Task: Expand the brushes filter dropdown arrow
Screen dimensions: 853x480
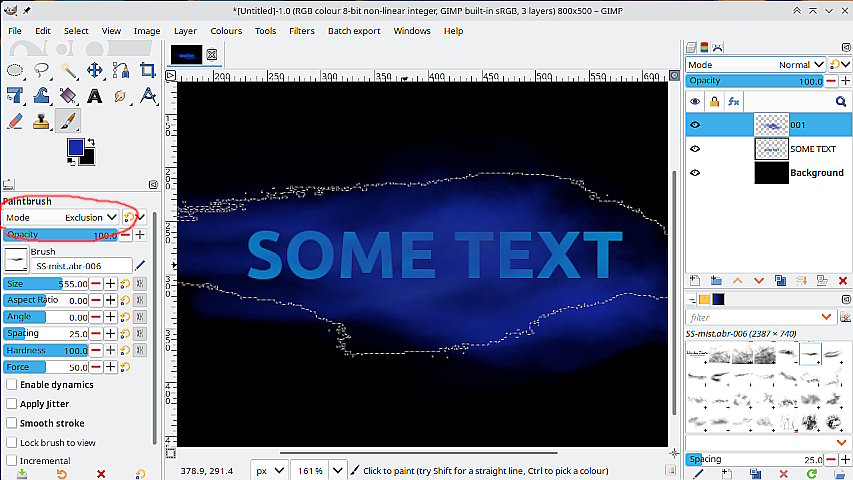Action: 826,317
